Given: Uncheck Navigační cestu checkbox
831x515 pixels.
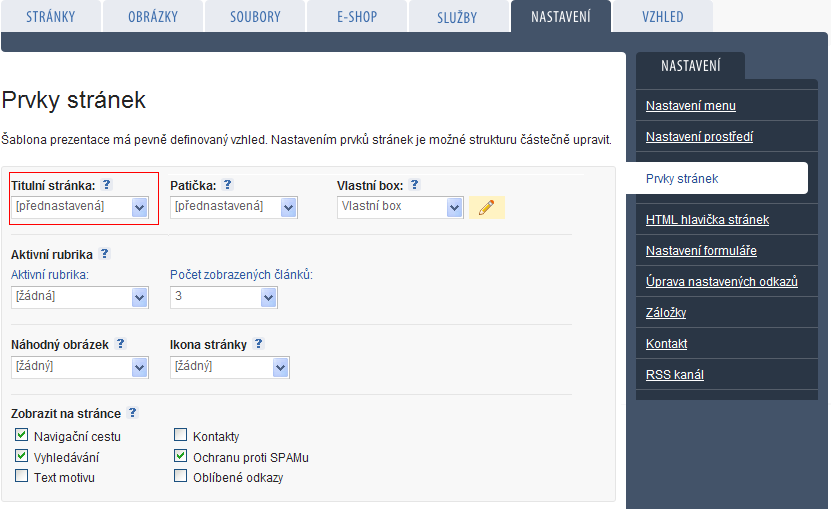Looking at the screenshot, I should (x=21, y=435).
